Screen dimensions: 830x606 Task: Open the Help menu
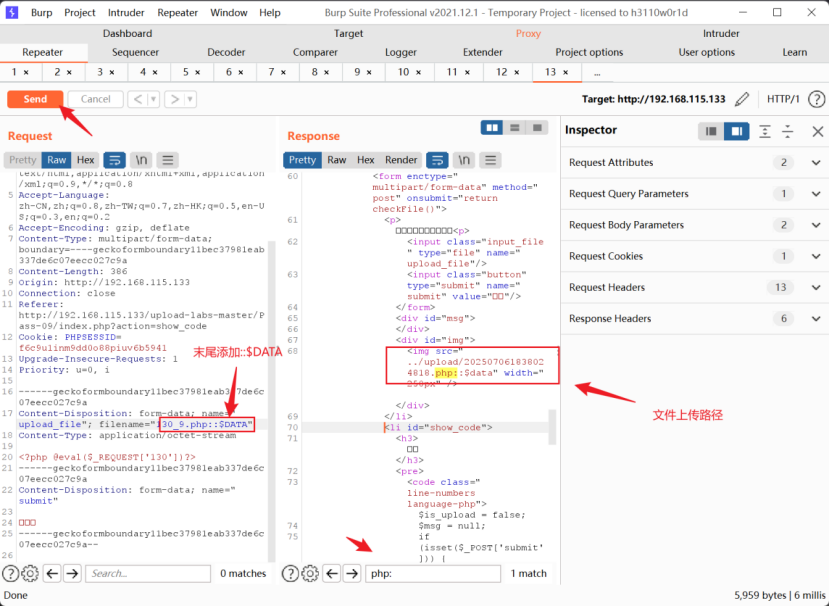(x=269, y=13)
